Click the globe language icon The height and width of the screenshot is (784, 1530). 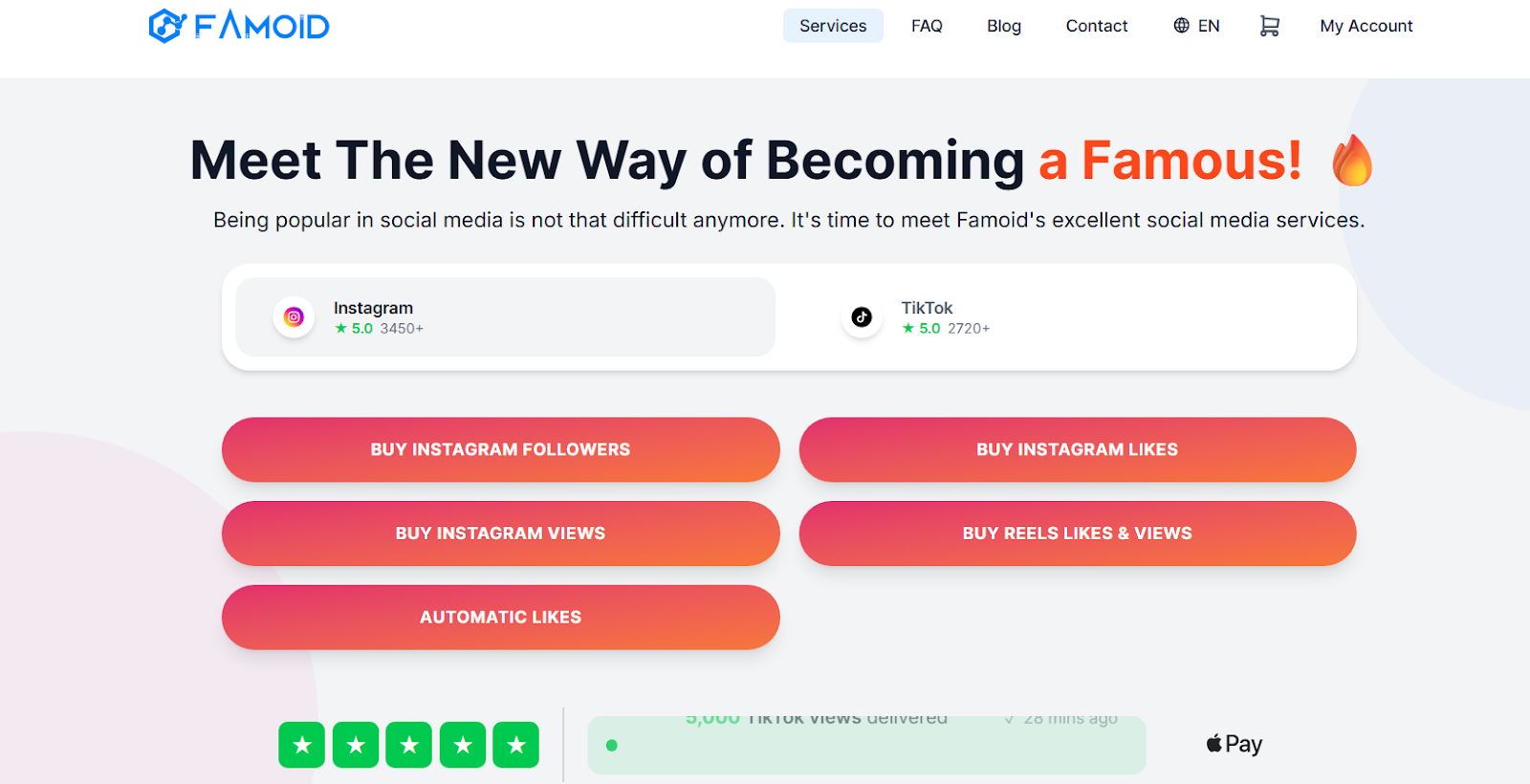(1182, 26)
